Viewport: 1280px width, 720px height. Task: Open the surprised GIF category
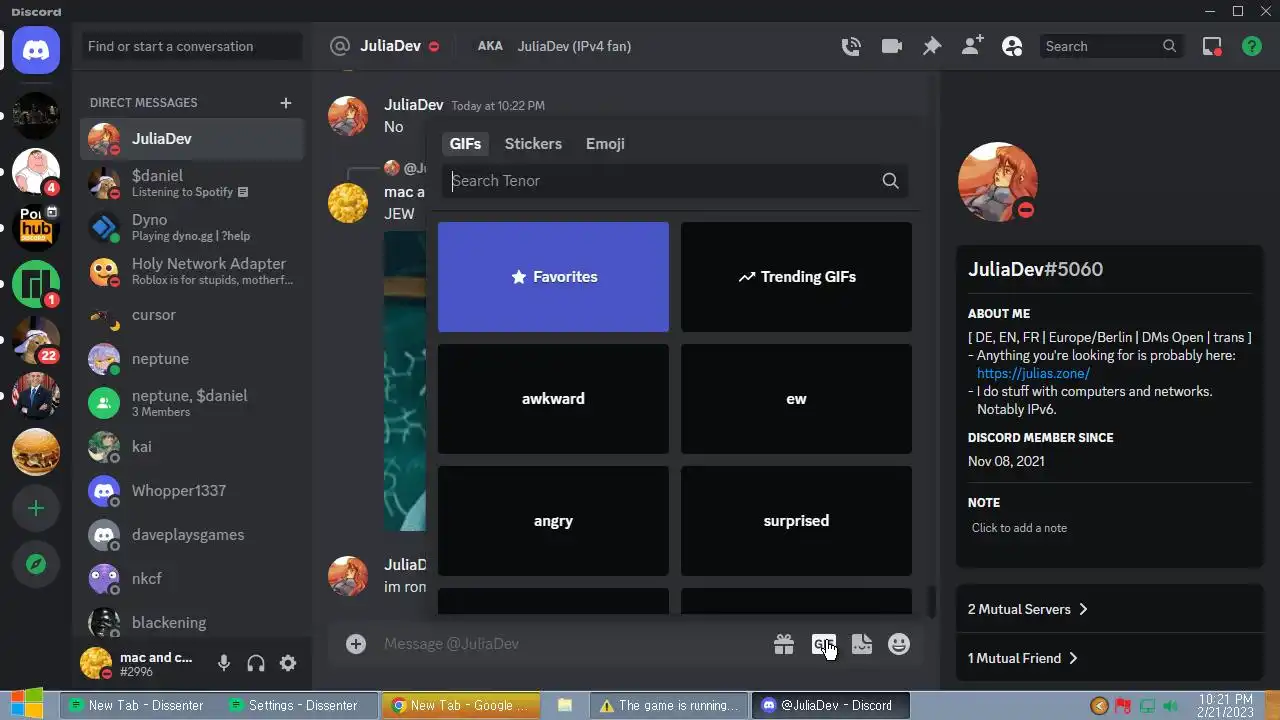[x=796, y=521]
